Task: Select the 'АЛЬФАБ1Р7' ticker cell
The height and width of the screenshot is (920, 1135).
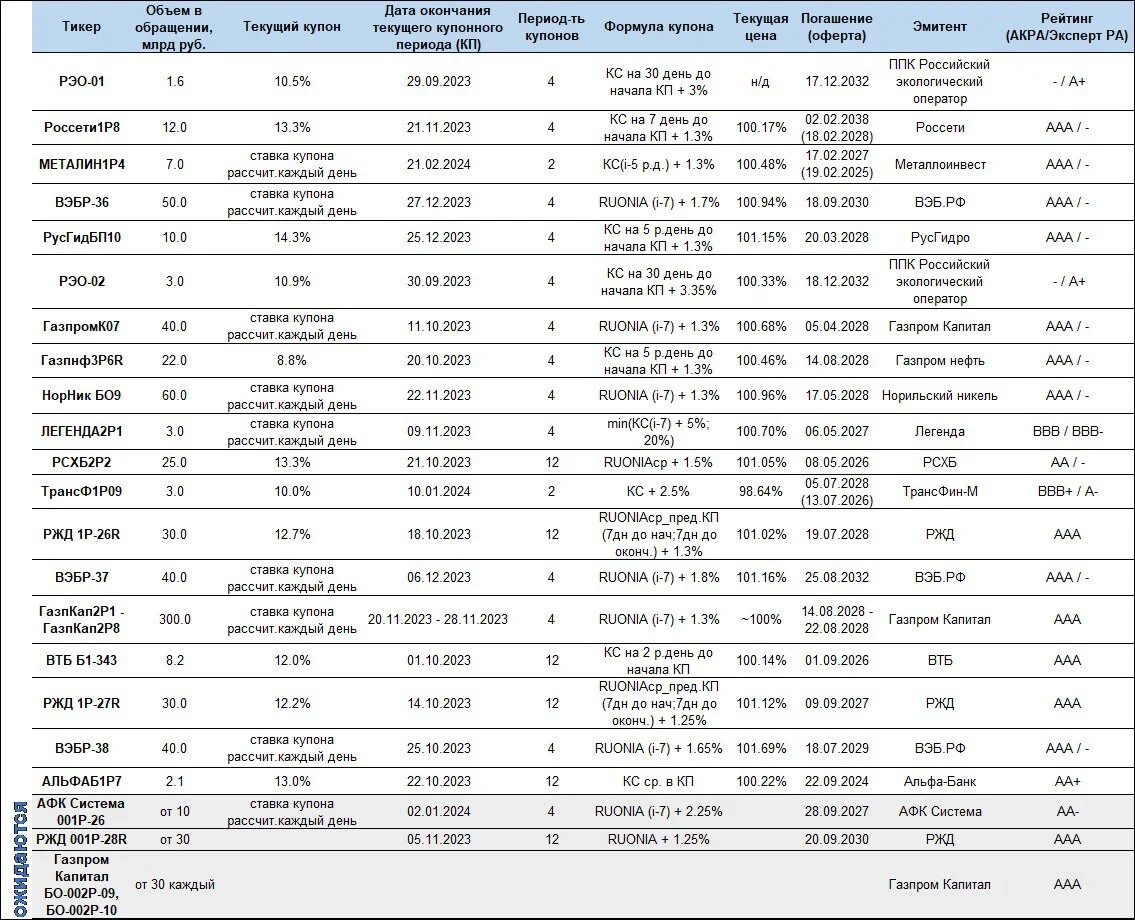Action: coord(82,782)
